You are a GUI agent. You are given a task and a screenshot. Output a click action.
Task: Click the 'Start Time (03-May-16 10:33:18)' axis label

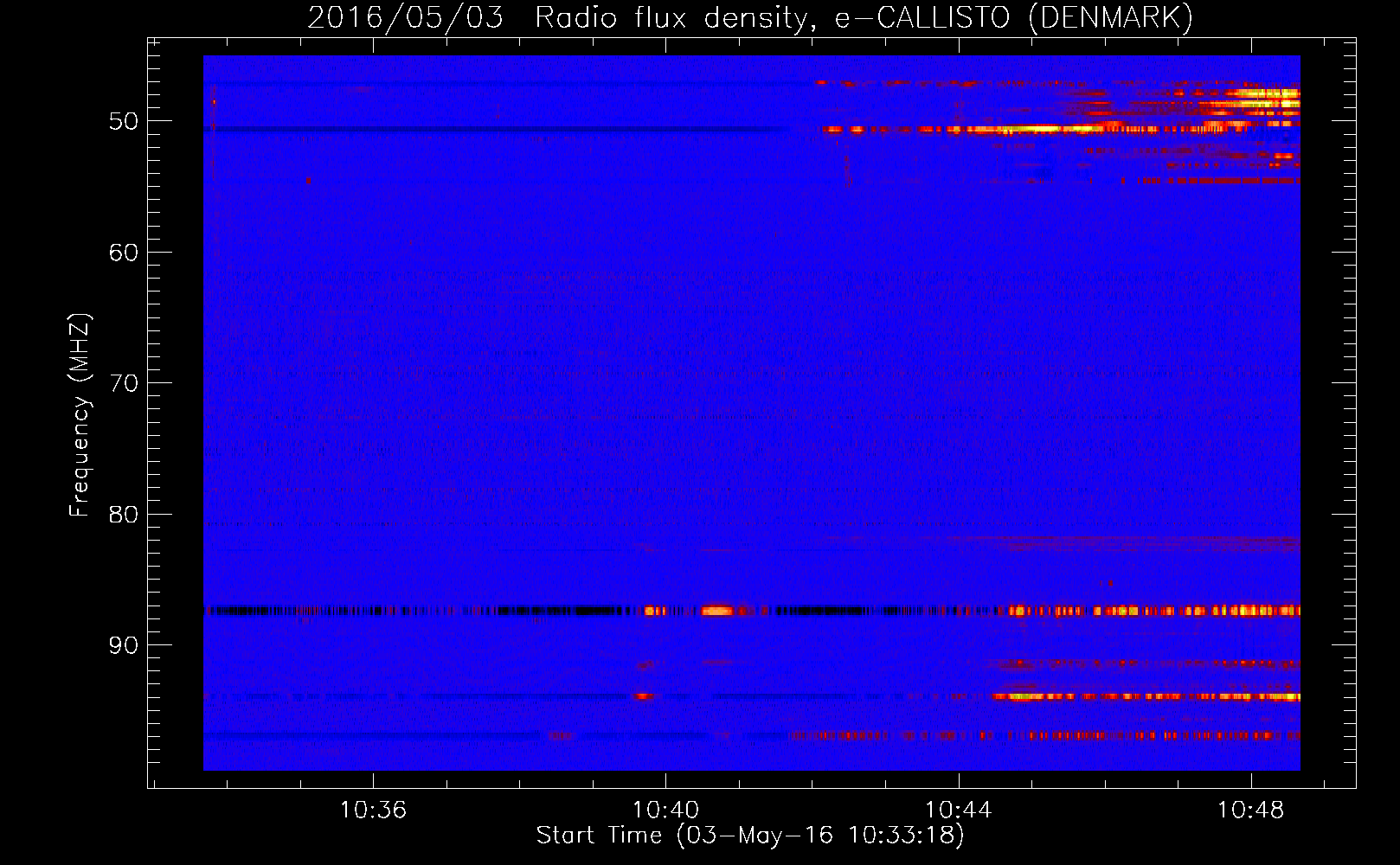750,836
